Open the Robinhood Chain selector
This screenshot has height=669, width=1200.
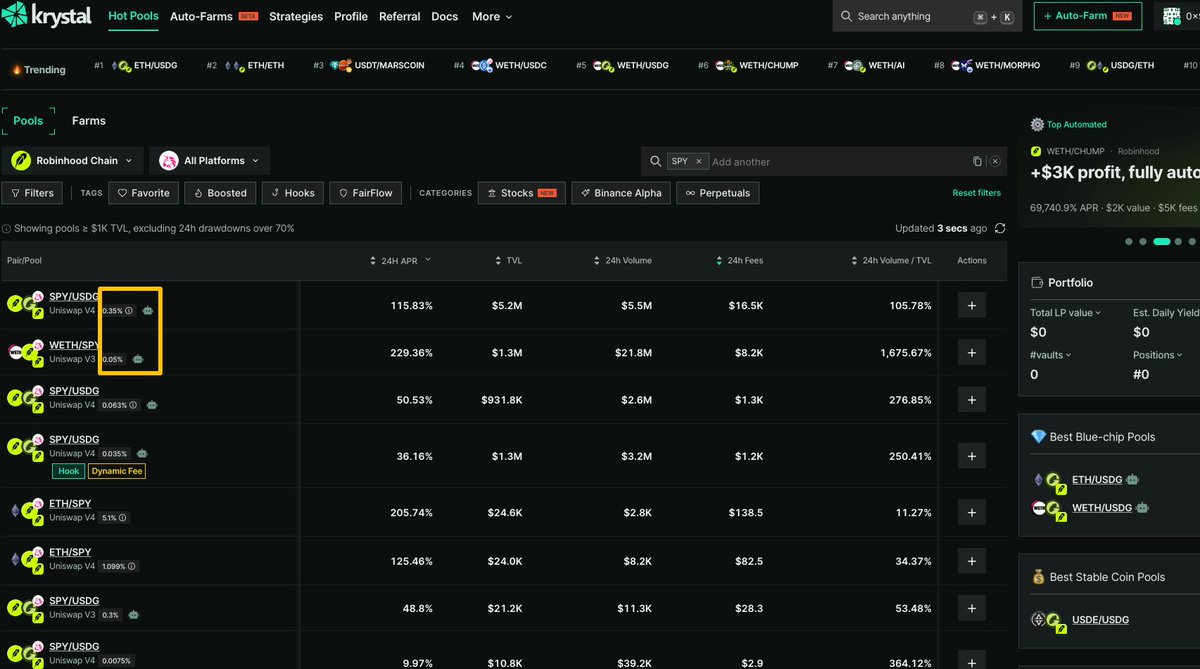click(x=72, y=161)
